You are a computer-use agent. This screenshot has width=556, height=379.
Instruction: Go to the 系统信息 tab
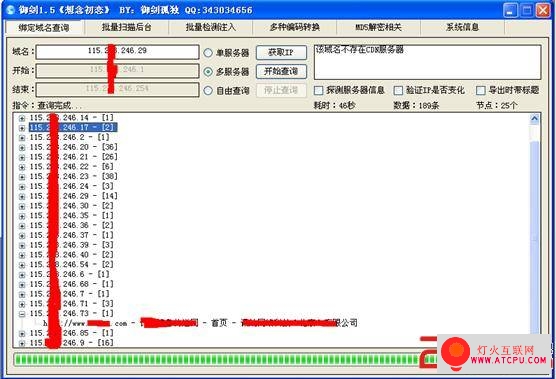(x=462, y=27)
